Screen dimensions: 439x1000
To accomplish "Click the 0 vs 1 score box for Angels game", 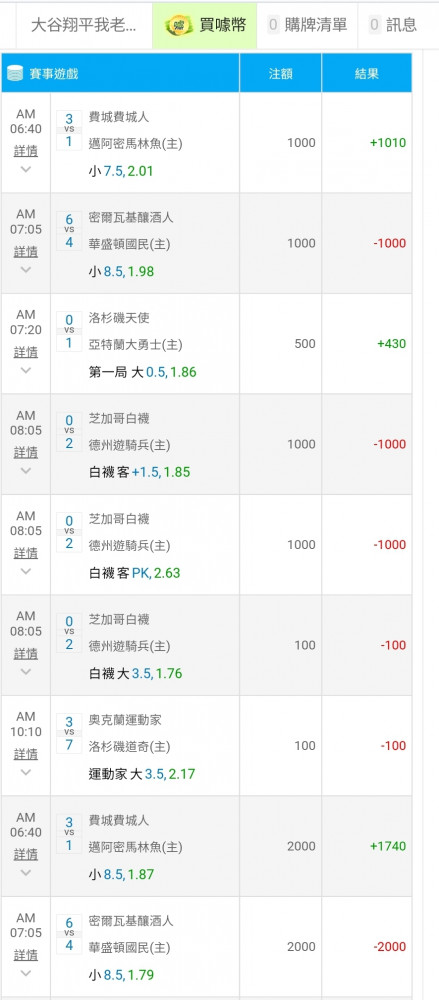I will pyautogui.click(x=69, y=331).
